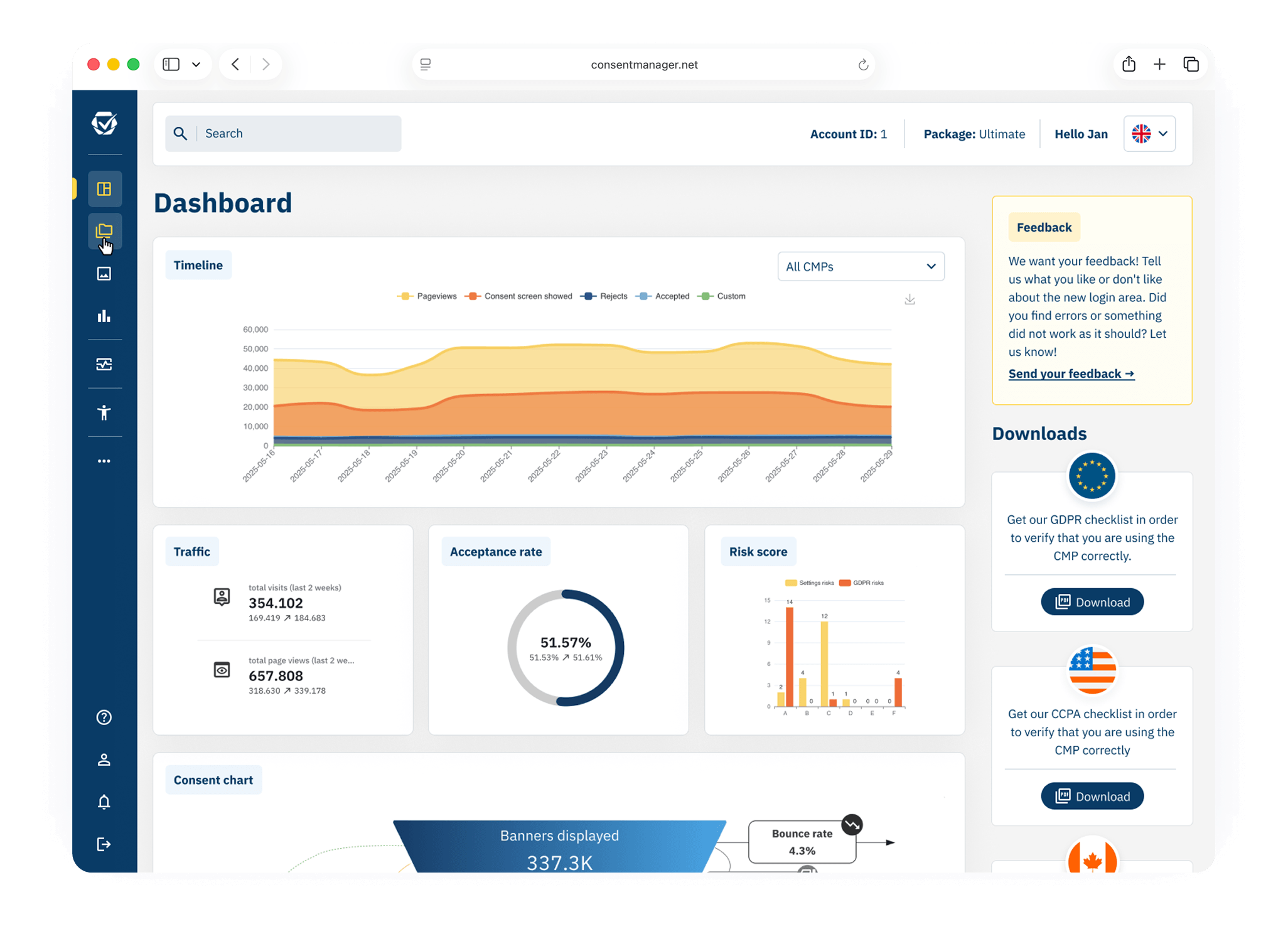Toggle the Safari sidebar

pyautogui.click(x=171, y=64)
